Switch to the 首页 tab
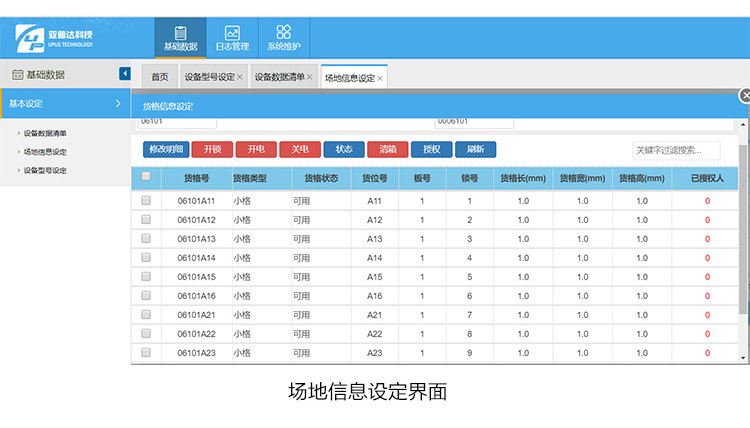Screen dimensions: 750x428 pos(160,77)
